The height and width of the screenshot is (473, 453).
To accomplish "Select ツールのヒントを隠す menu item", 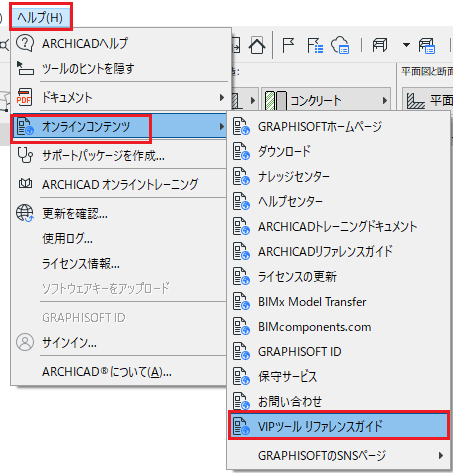I will [120, 68].
